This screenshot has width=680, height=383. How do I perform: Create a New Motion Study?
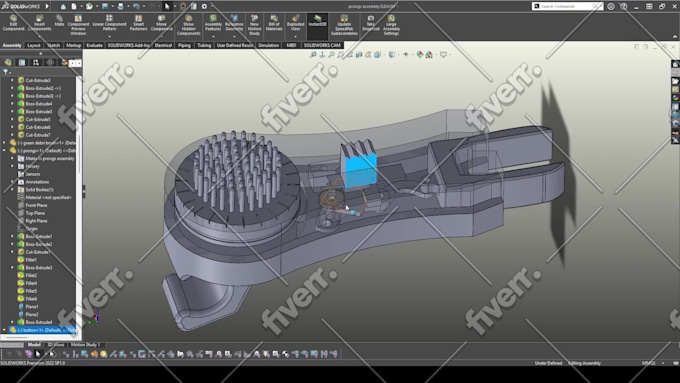coord(254,25)
